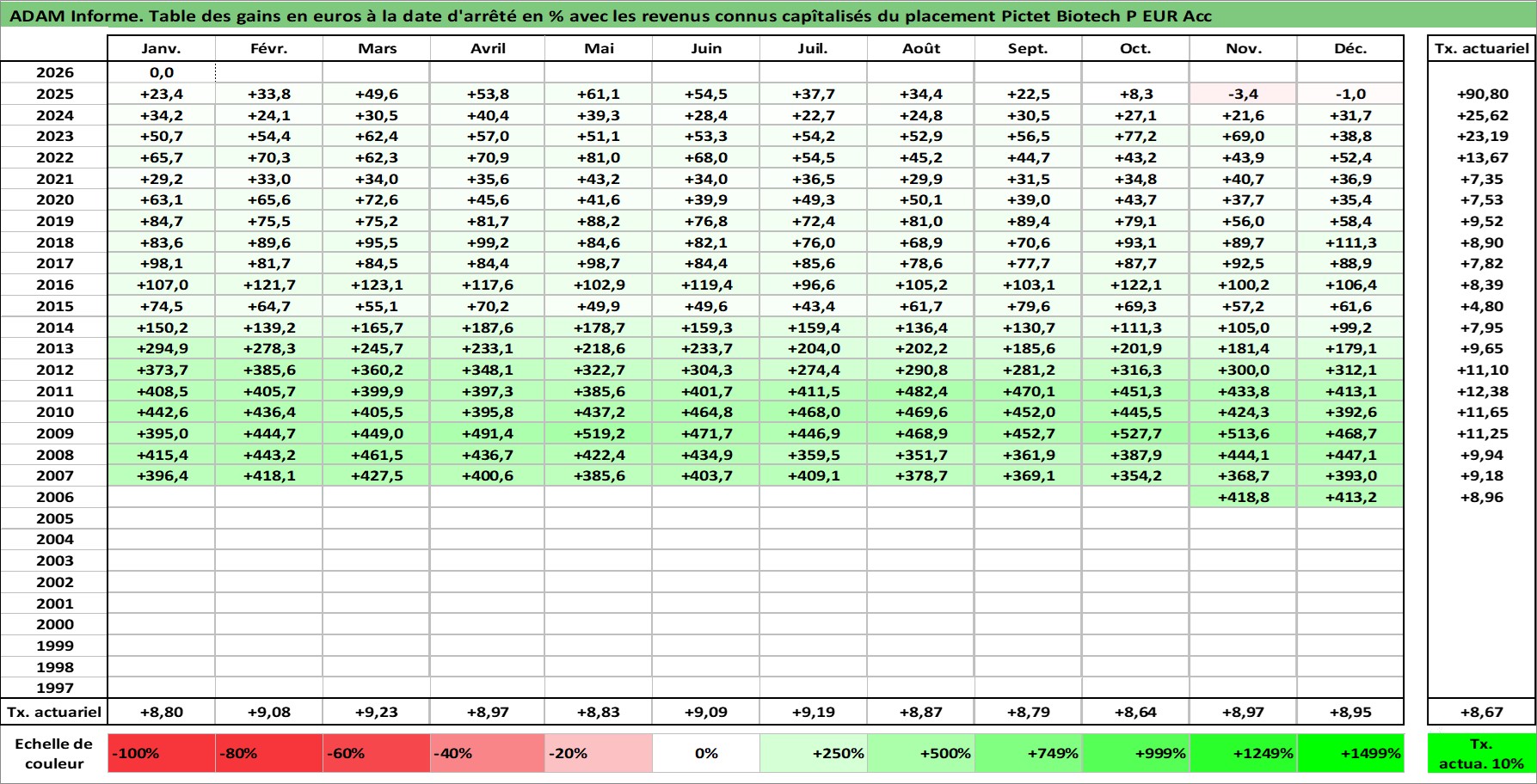
Task: Select the -1,0 cell in December 2025
Action: [x=1350, y=94]
